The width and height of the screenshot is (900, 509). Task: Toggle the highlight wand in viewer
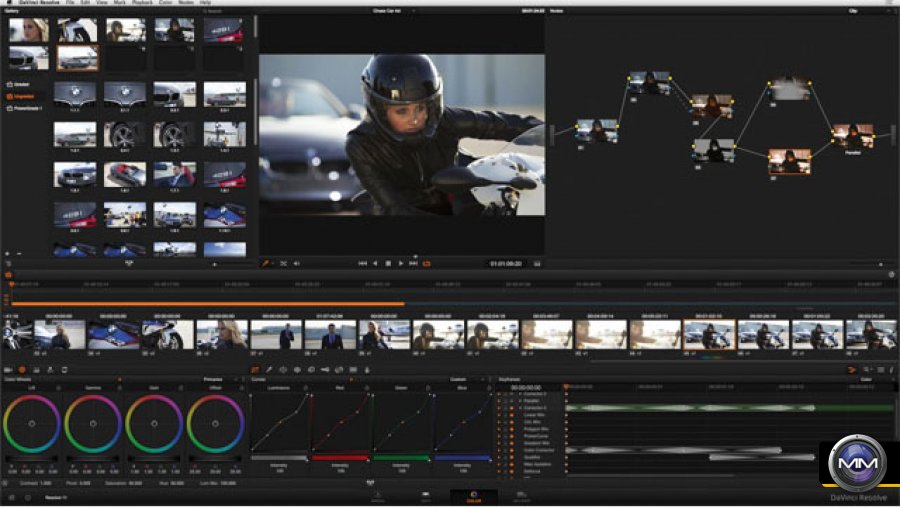[265, 263]
